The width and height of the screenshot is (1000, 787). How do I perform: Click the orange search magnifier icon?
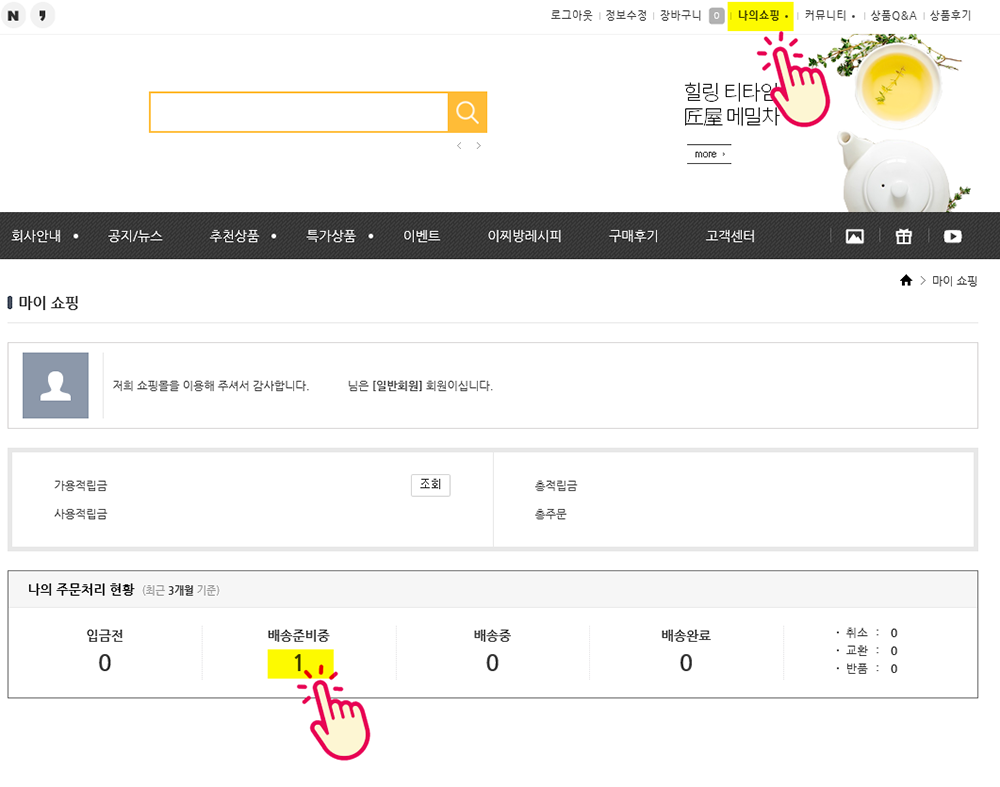pyautogui.click(x=467, y=112)
